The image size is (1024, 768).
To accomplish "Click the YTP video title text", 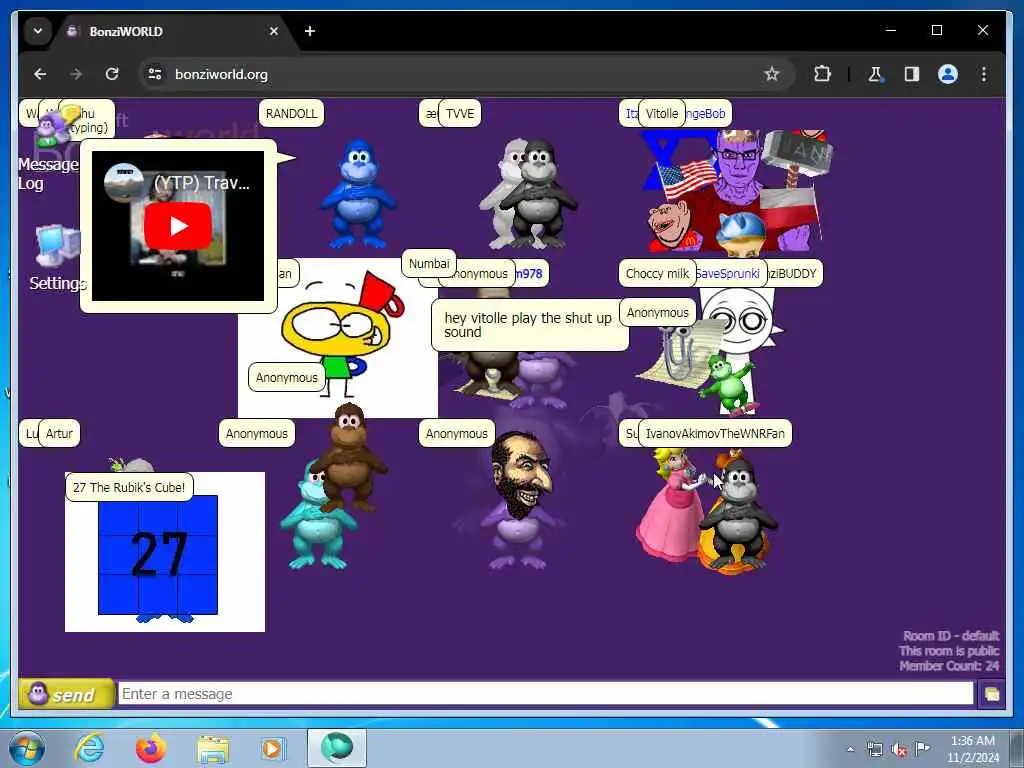I will [201, 183].
